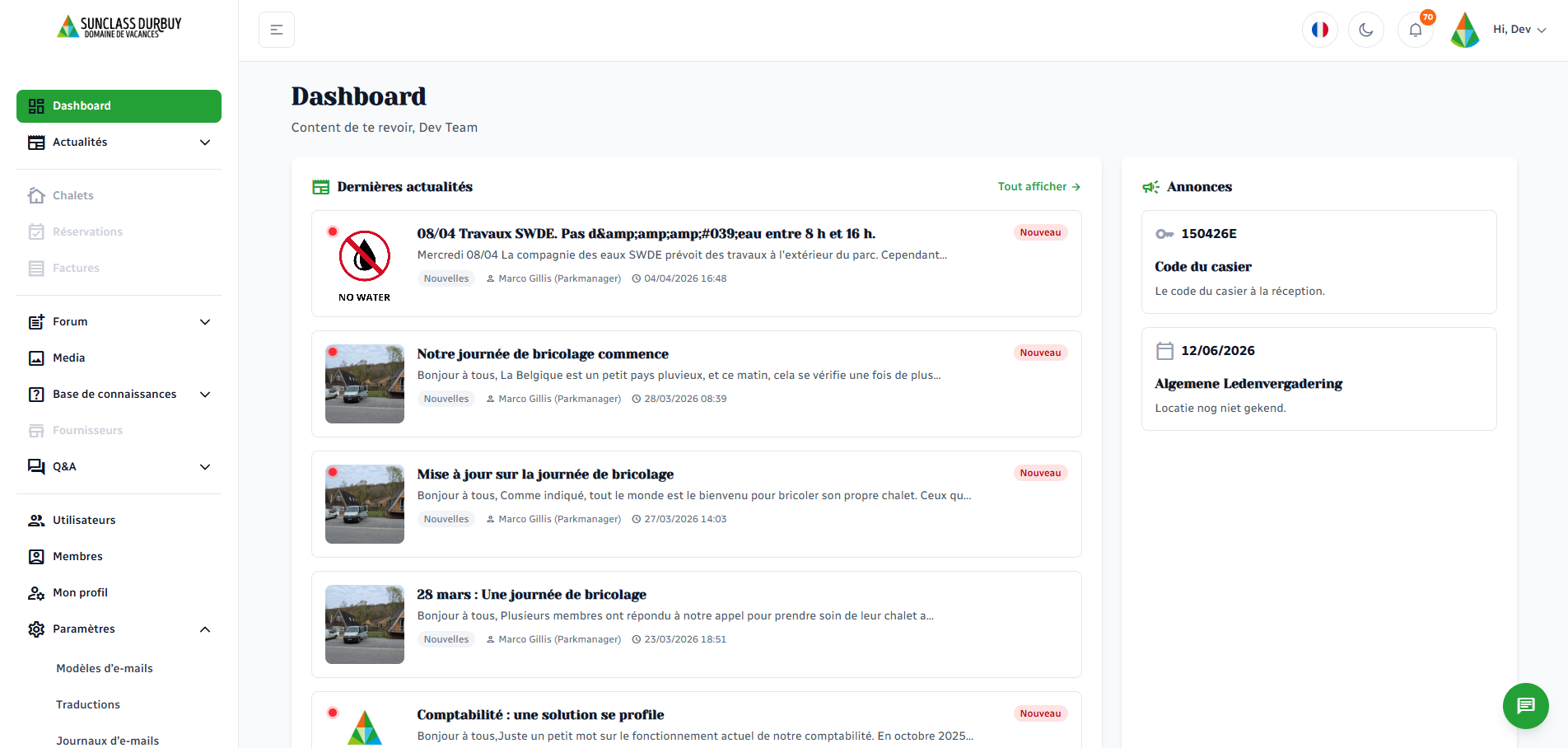Expand the Forum menu chevron
The image size is (1568, 748).
[x=205, y=322]
